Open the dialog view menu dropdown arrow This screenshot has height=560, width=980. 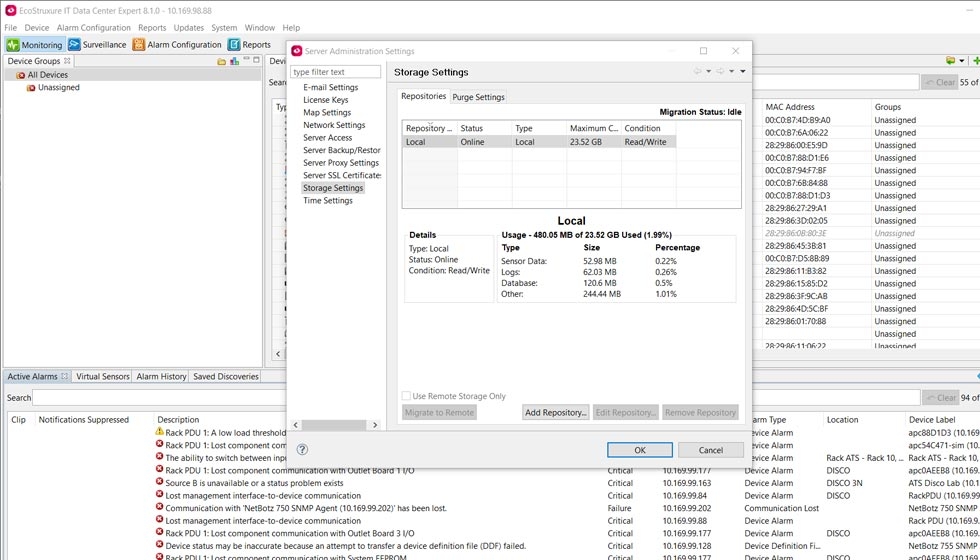pos(742,72)
